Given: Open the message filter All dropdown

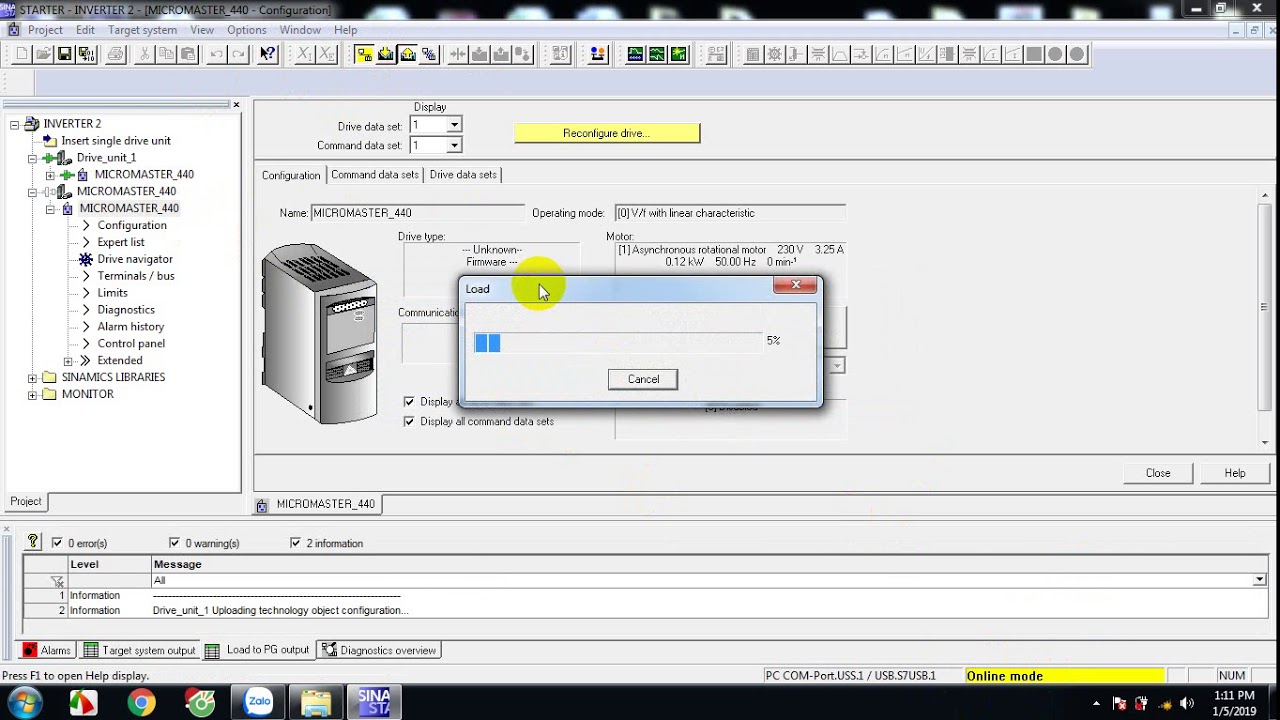Looking at the screenshot, I should click(x=1259, y=580).
